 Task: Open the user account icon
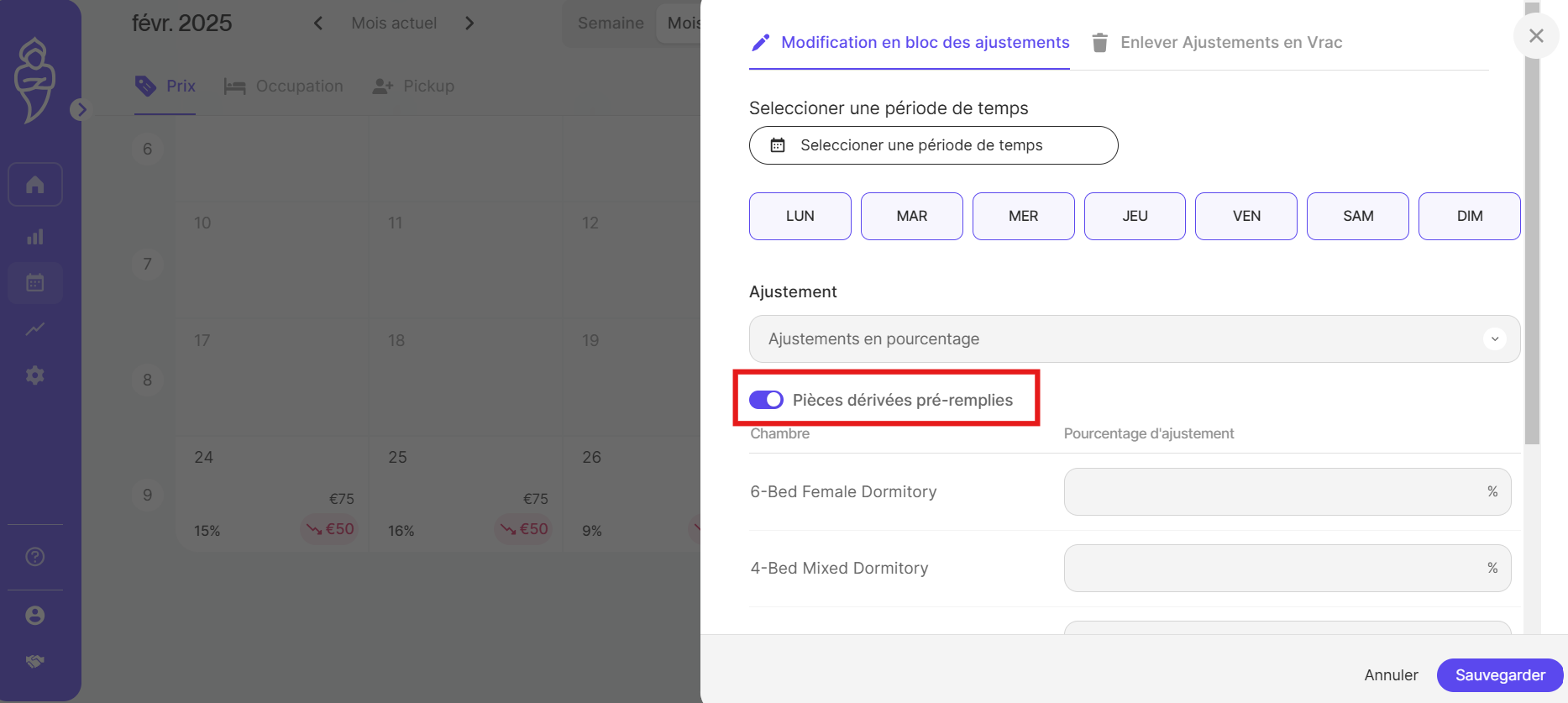pos(35,616)
